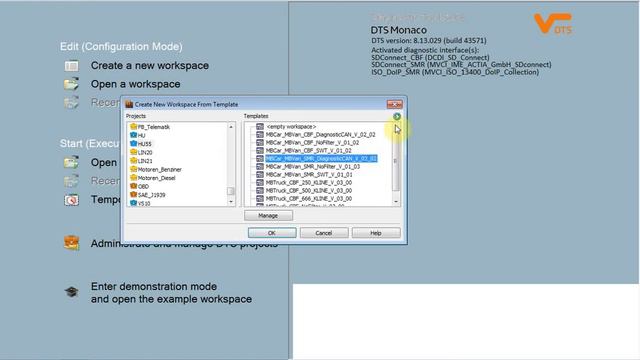This screenshot has width=640, height=360.
Task: Select MBTruck_CBF_500_KLINE_V_03_00 template
Action: [309, 191]
